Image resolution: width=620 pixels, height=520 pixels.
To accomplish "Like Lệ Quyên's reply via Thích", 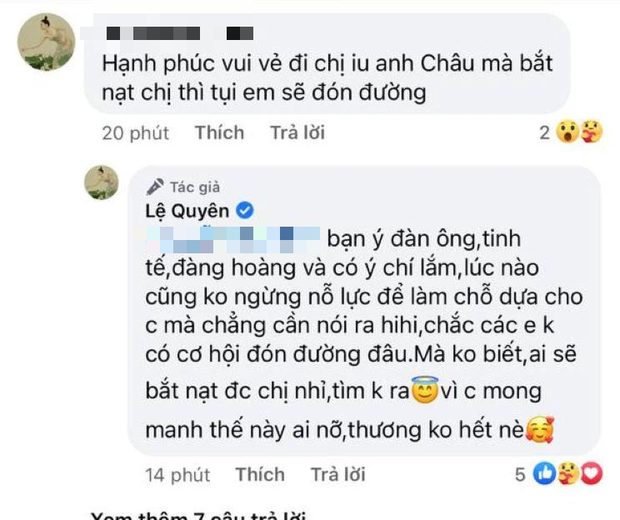I will [260, 474].
